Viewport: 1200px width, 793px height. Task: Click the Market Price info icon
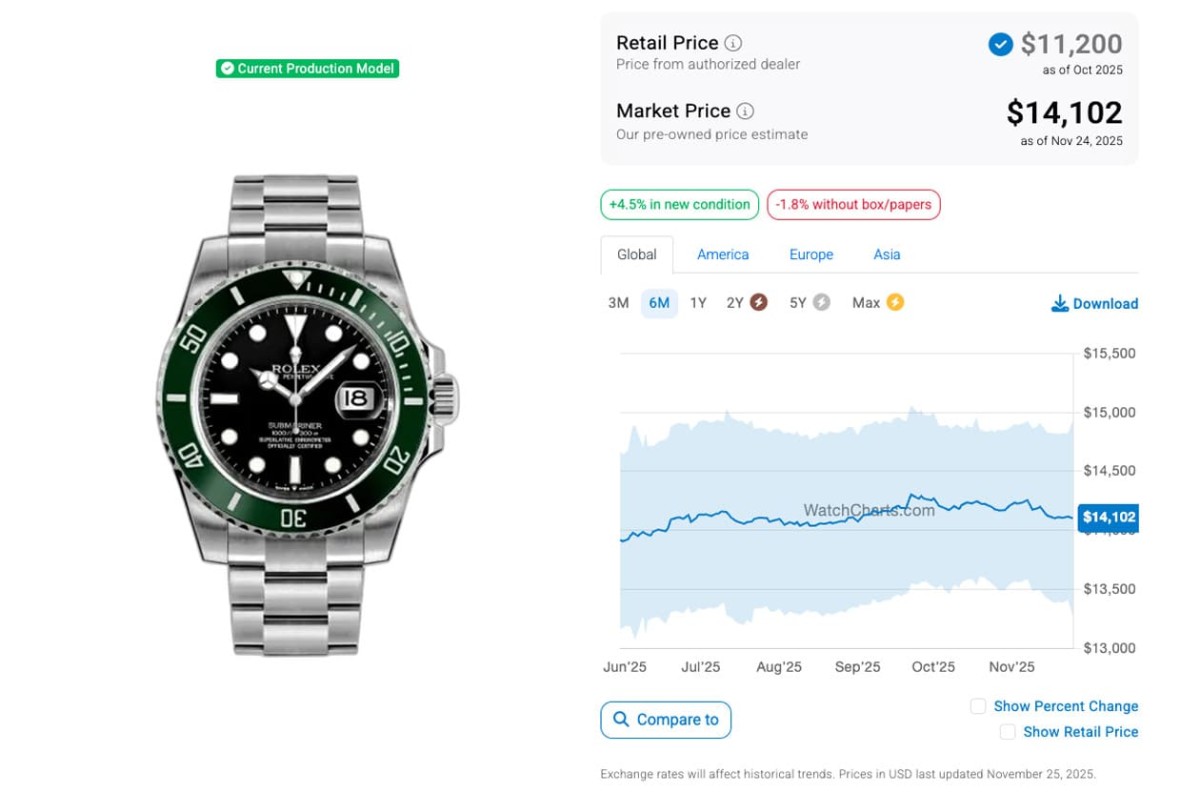tap(745, 111)
